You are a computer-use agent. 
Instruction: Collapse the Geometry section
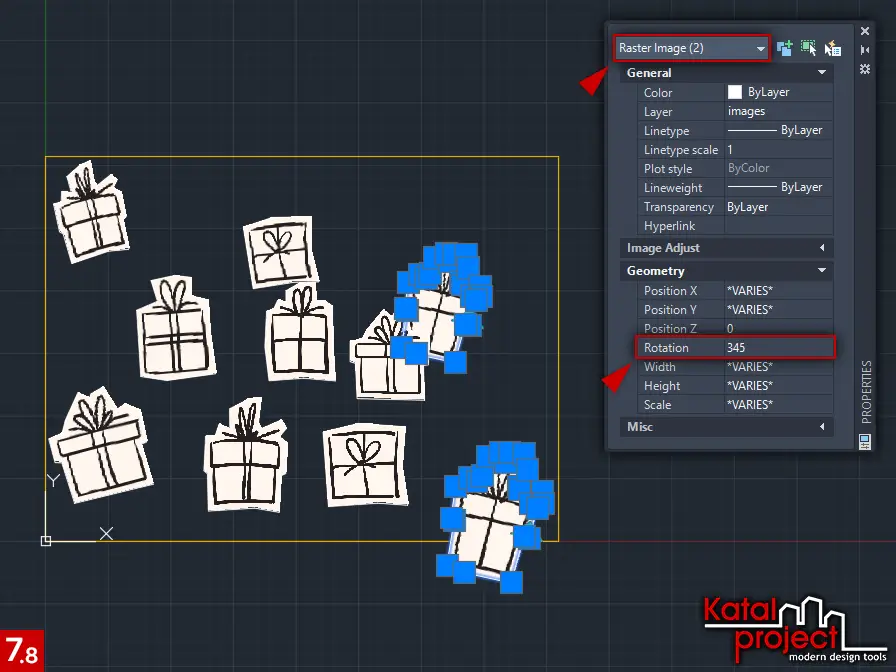(822, 271)
